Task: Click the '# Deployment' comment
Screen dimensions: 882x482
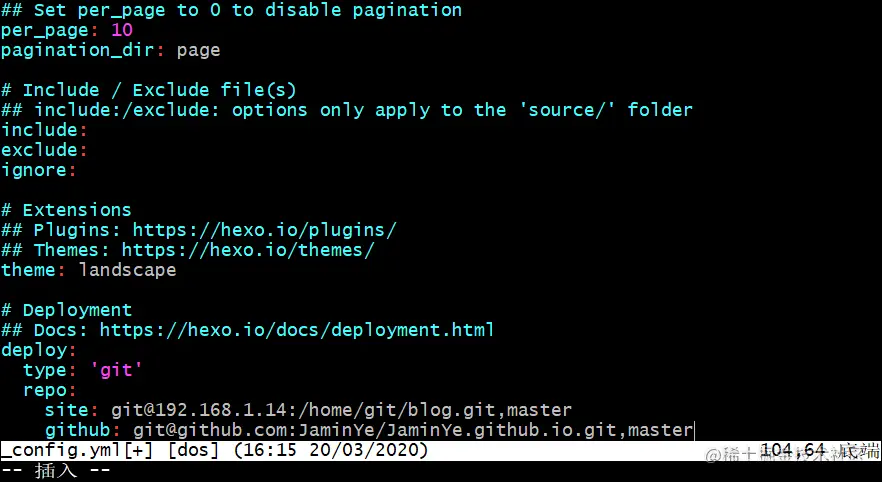Action: click(66, 310)
